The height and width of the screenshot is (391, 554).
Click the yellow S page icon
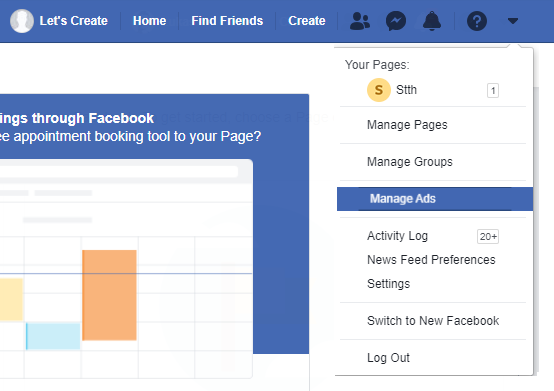click(x=379, y=90)
